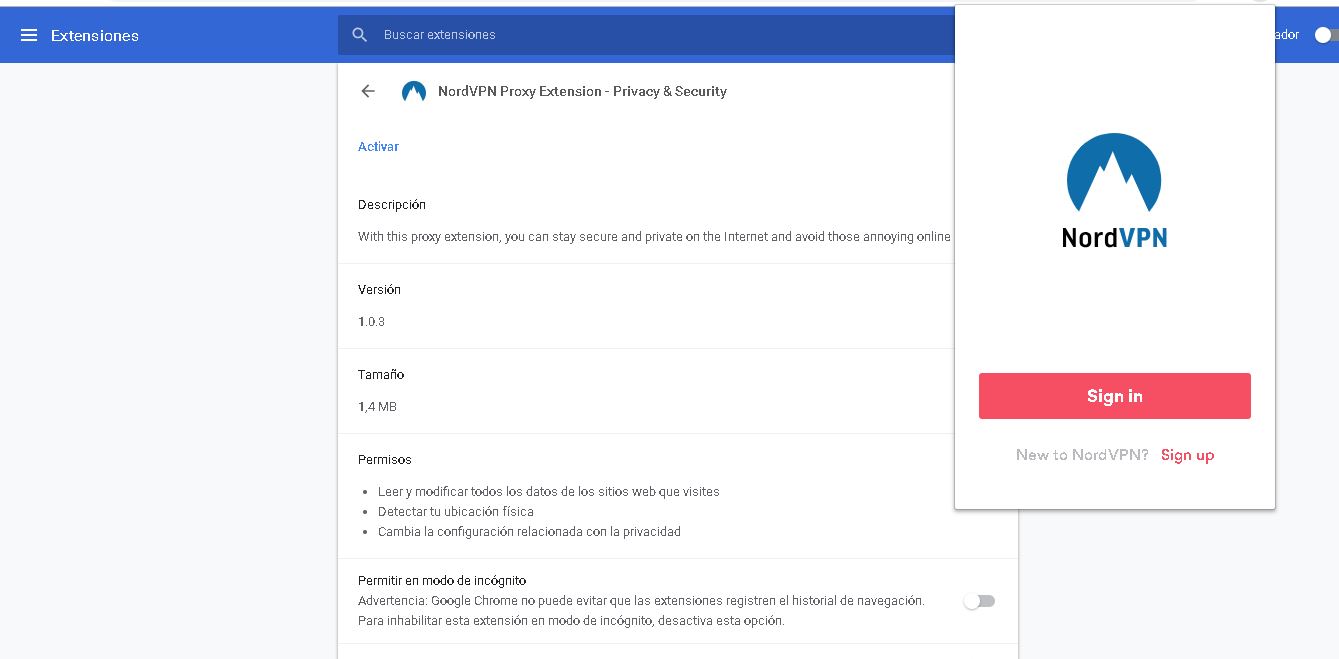Image resolution: width=1339 pixels, height=659 pixels.
Task: Click the Leer y modificar todos los datos permission
Action: point(549,492)
